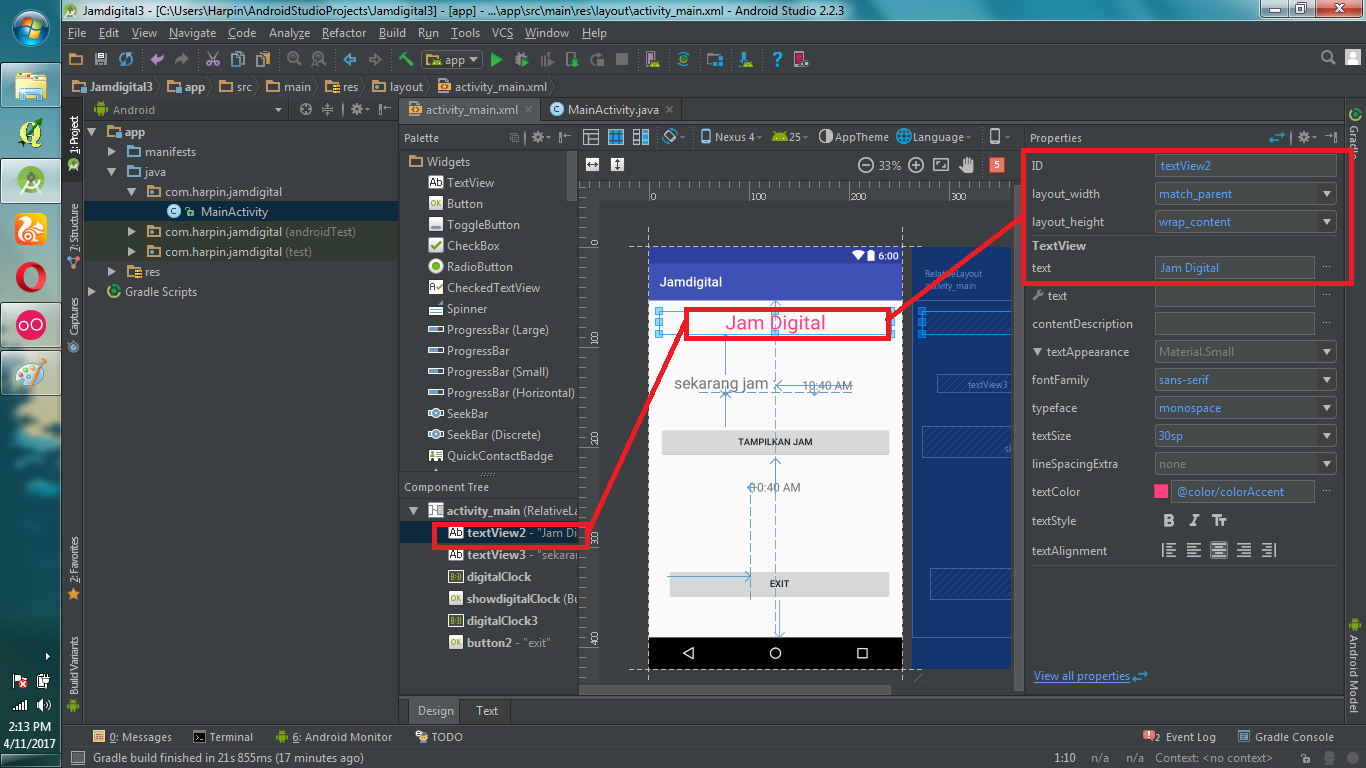This screenshot has width=1366, height=768.
Task: Switch to the Text editor tab at bottom
Action: pos(487,711)
